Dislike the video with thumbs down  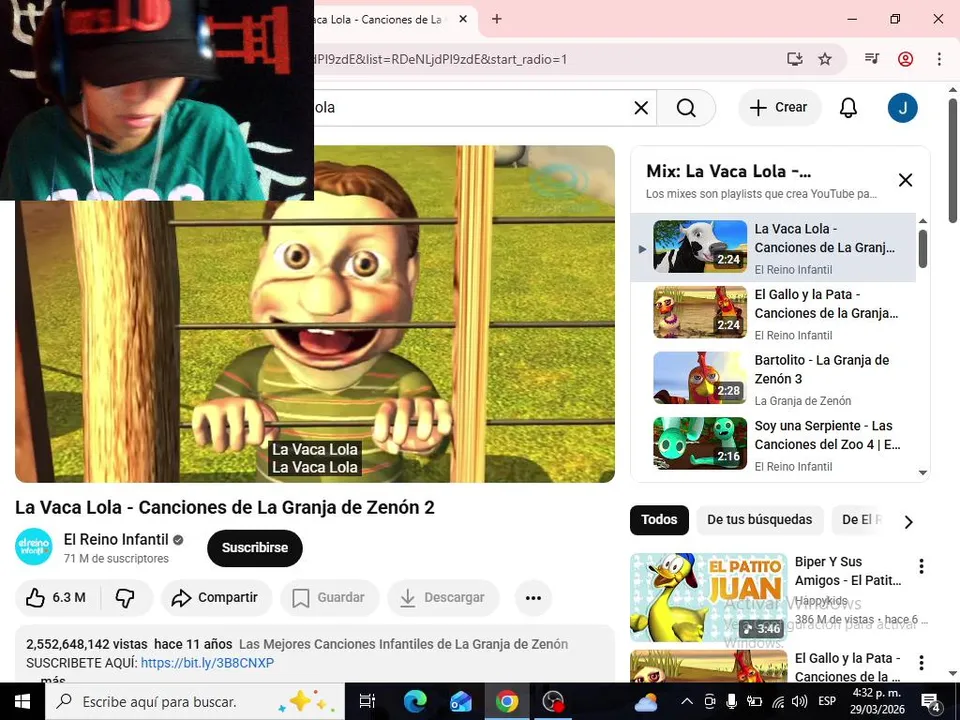click(x=126, y=598)
